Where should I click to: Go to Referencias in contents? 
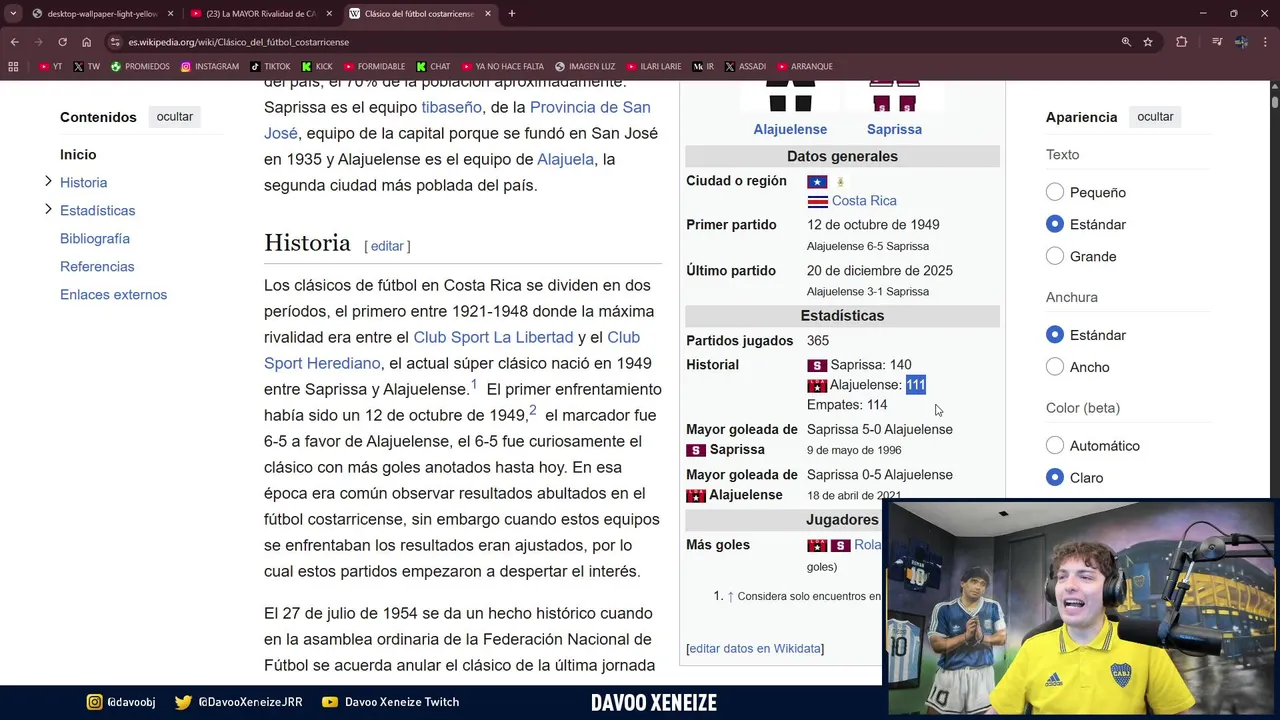coord(97,266)
